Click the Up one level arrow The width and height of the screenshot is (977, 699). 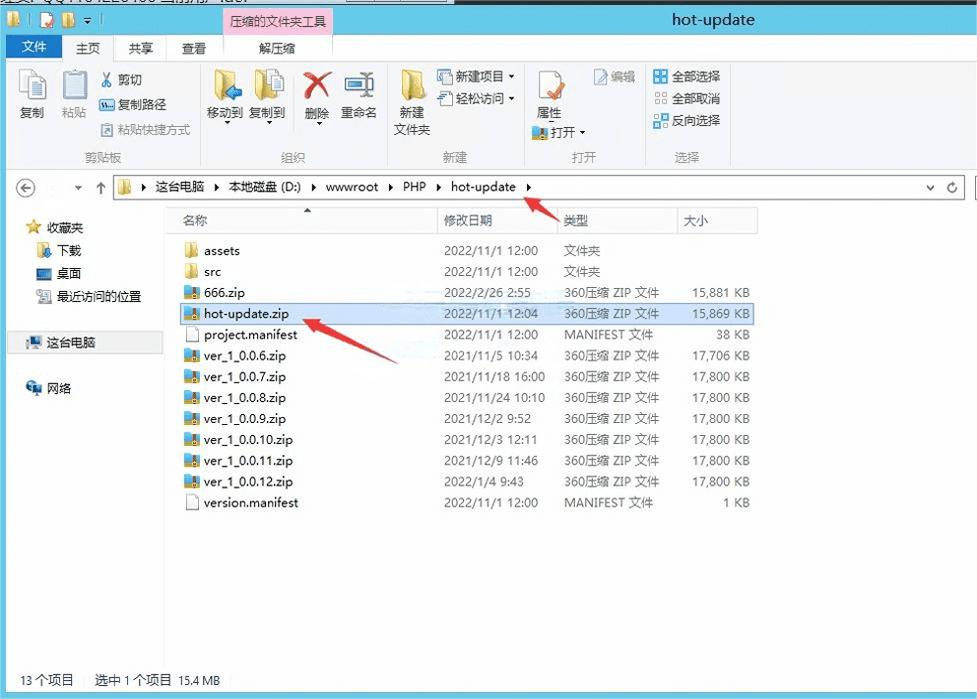pyautogui.click(x=100, y=188)
